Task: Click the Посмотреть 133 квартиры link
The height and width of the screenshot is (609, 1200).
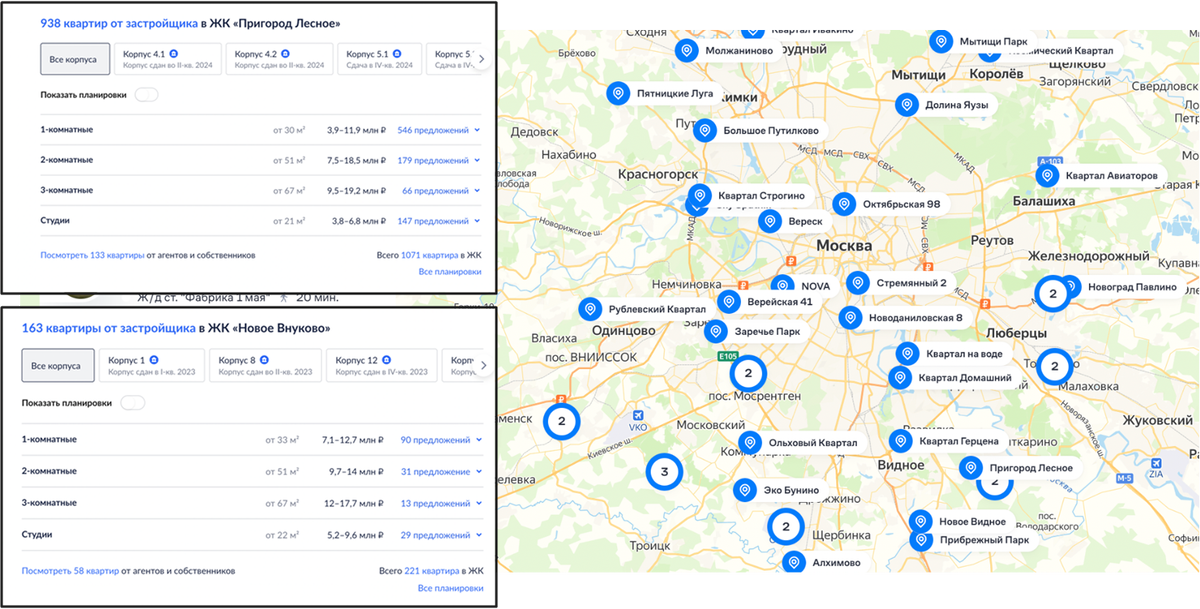Action: click(92, 255)
